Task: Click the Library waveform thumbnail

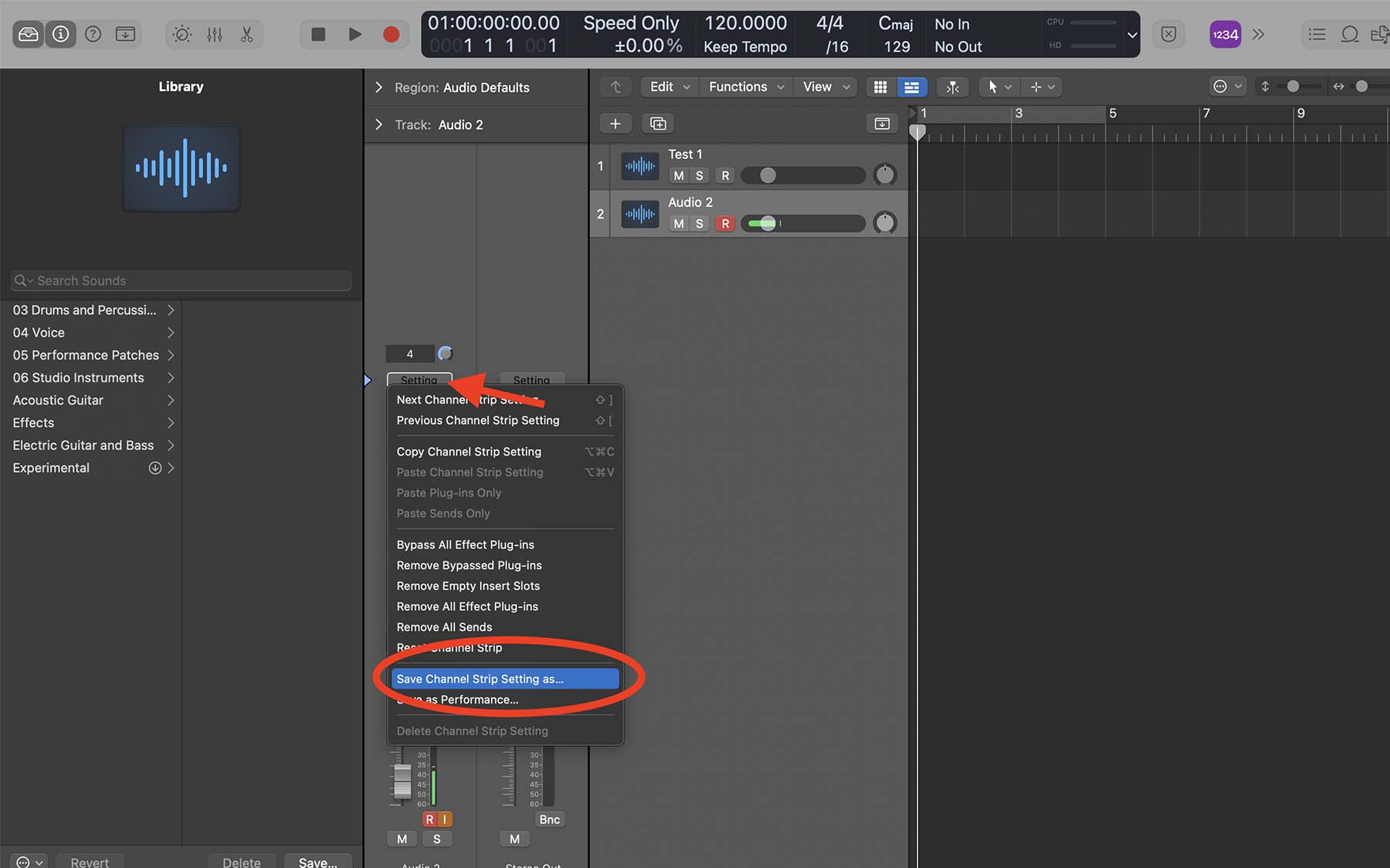Action: click(181, 168)
